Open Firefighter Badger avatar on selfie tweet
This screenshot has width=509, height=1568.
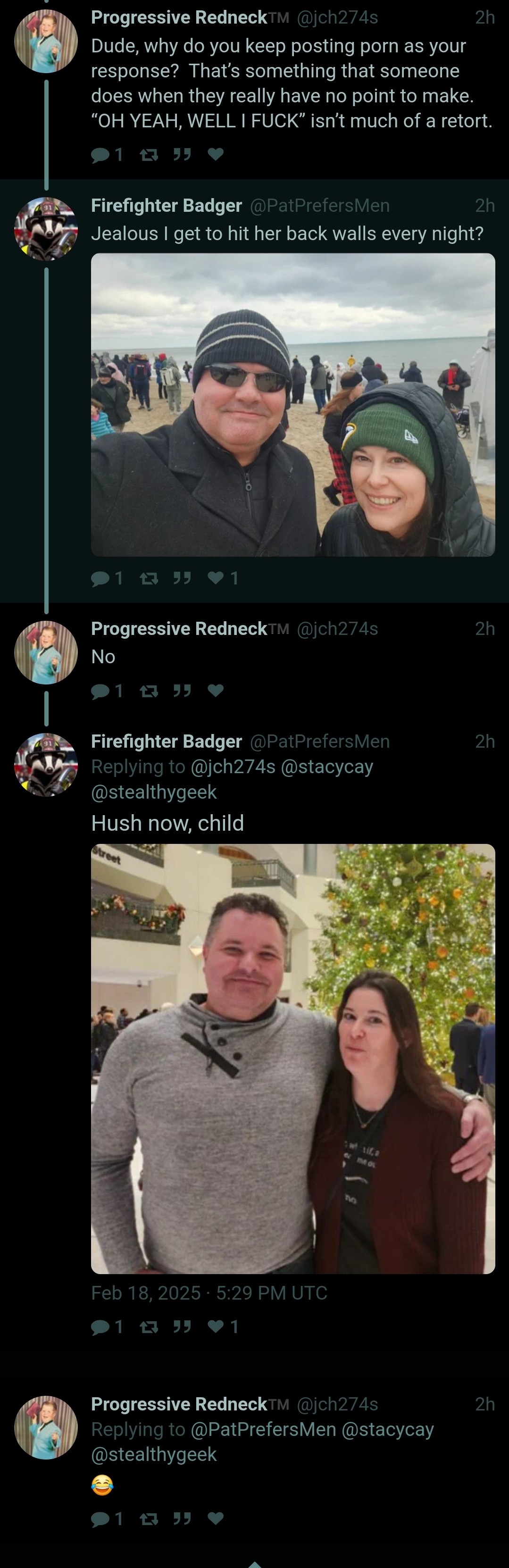tap(46, 229)
